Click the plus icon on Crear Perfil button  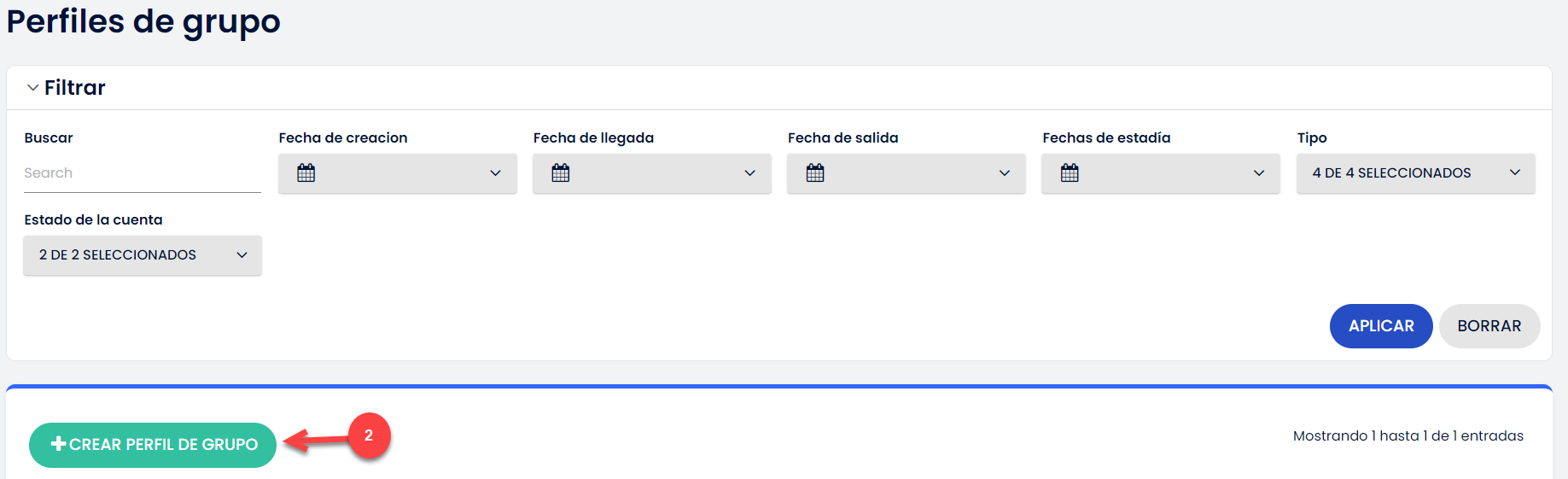tap(59, 443)
